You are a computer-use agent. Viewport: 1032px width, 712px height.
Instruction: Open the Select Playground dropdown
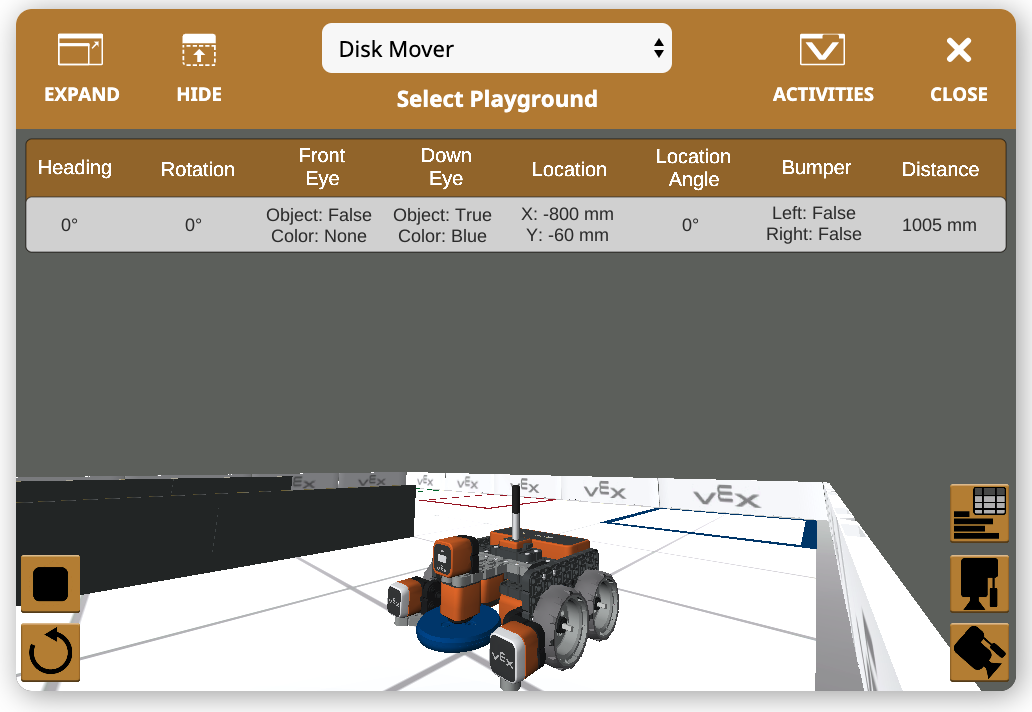497,48
